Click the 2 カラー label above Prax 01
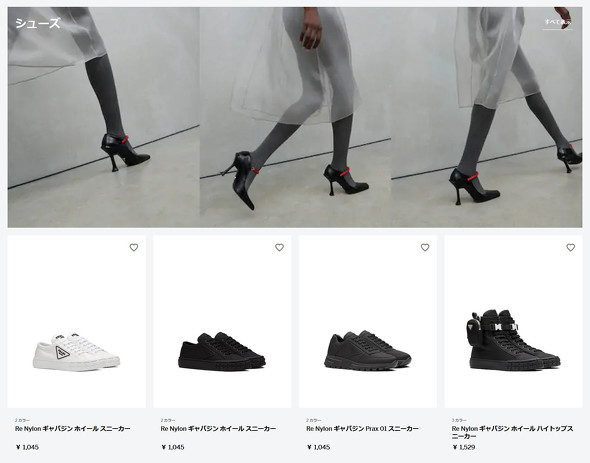The width and height of the screenshot is (590, 463). pos(313,420)
